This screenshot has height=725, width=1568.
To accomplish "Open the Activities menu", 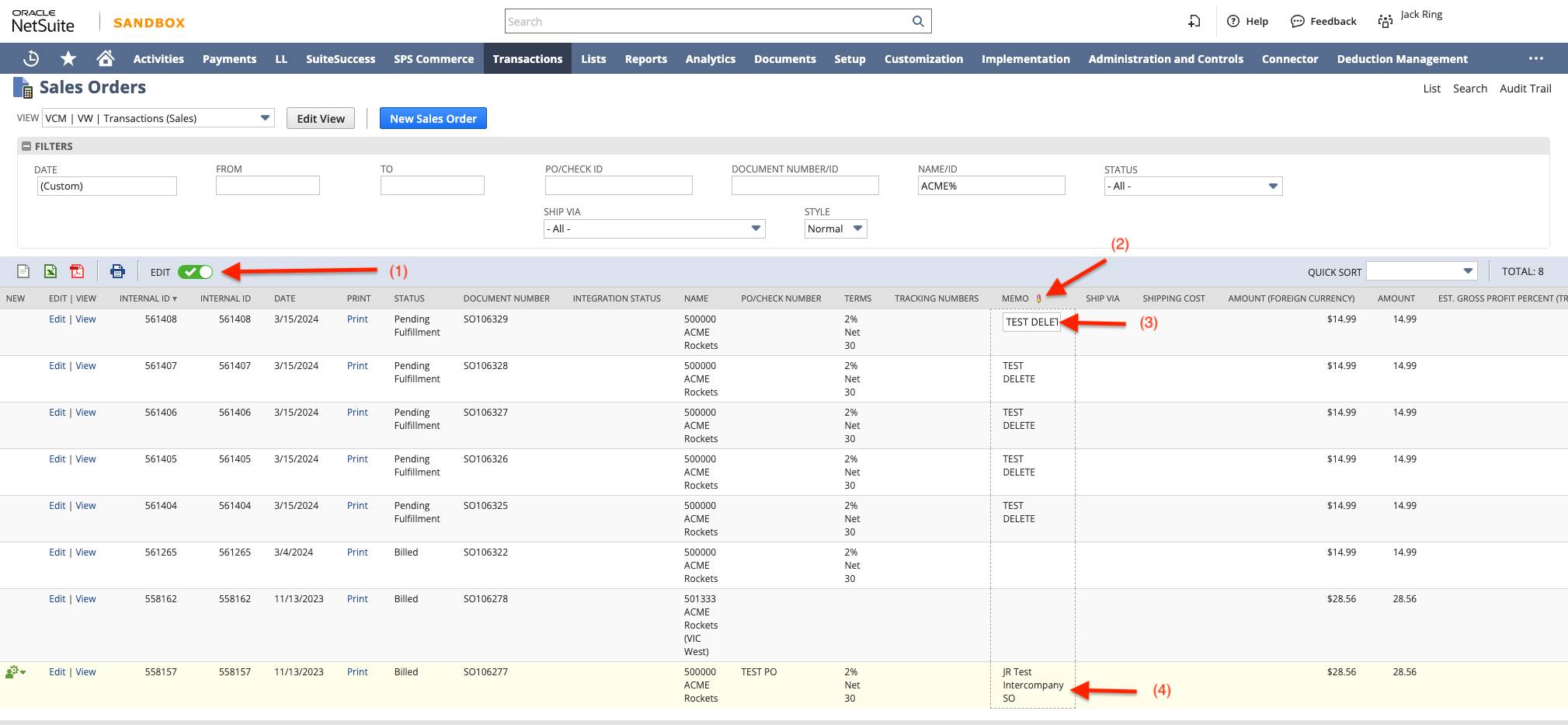I will 158,59.
